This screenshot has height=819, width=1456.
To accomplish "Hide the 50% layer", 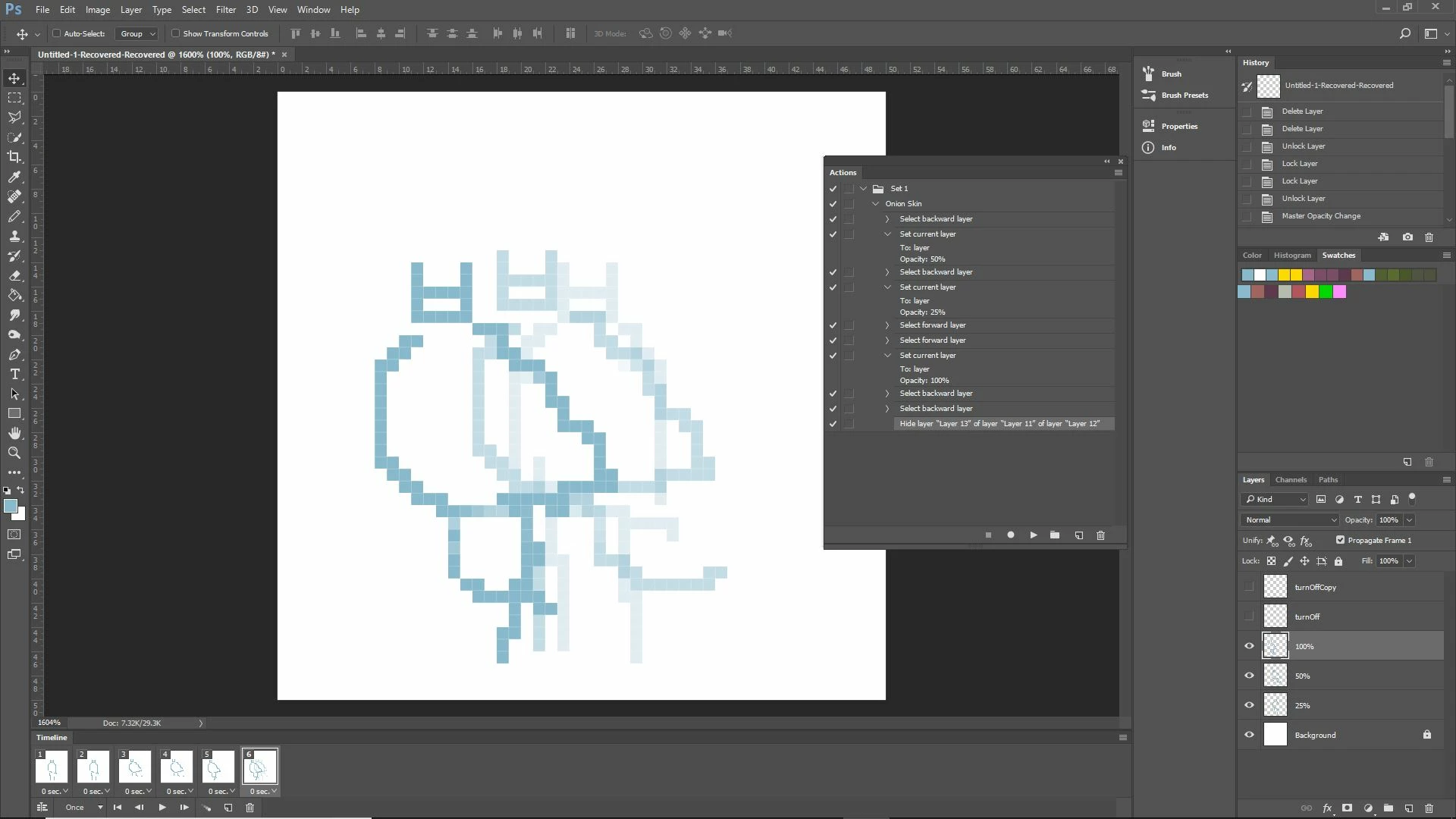I will point(1249,676).
